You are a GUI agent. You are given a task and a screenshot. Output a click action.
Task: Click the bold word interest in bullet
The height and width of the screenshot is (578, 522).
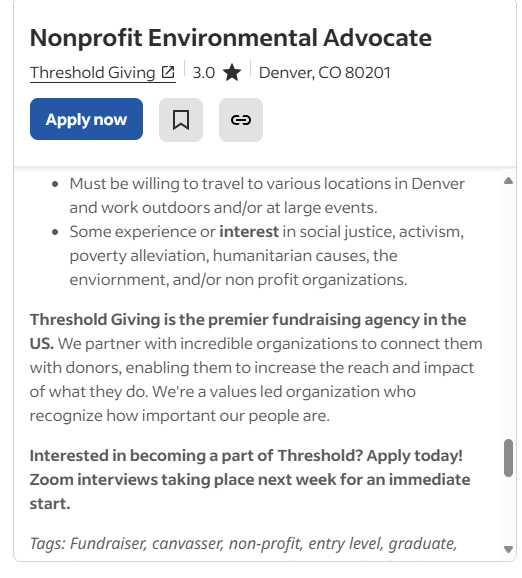point(249,232)
